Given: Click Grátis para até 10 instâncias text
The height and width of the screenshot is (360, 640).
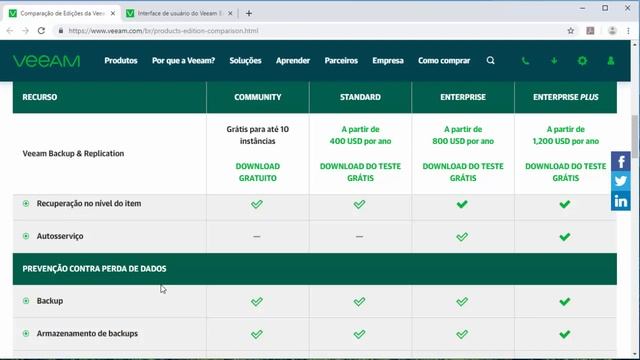Looking at the screenshot, I should tap(258, 135).
